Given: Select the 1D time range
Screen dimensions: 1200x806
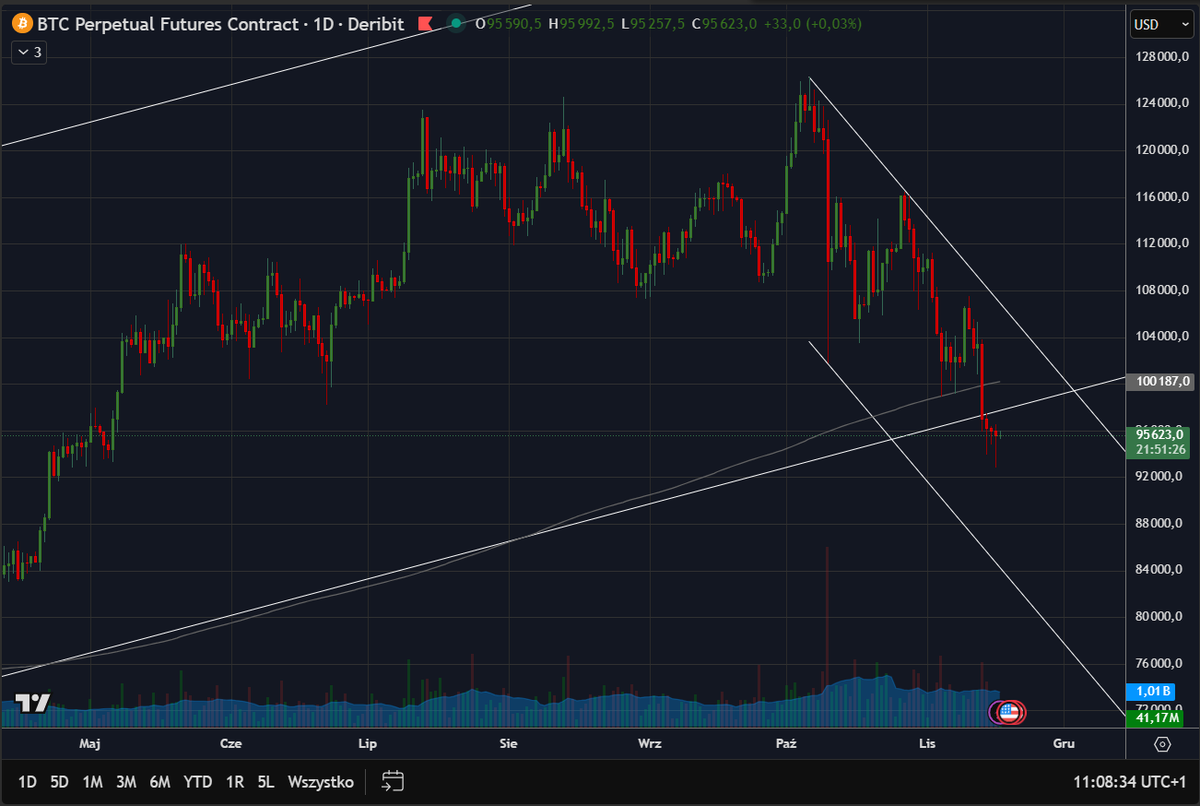Looking at the screenshot, I should [x=28, y=782].
